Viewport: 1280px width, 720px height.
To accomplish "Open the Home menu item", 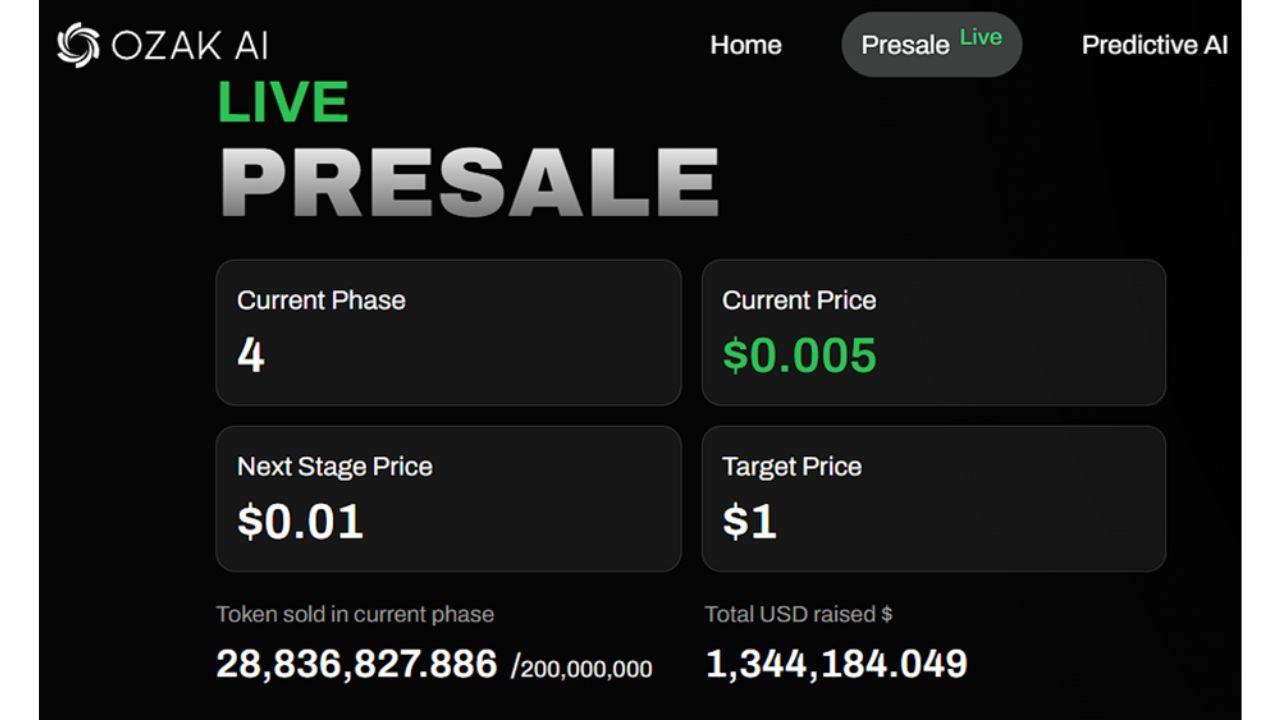I will coord(746,45).
